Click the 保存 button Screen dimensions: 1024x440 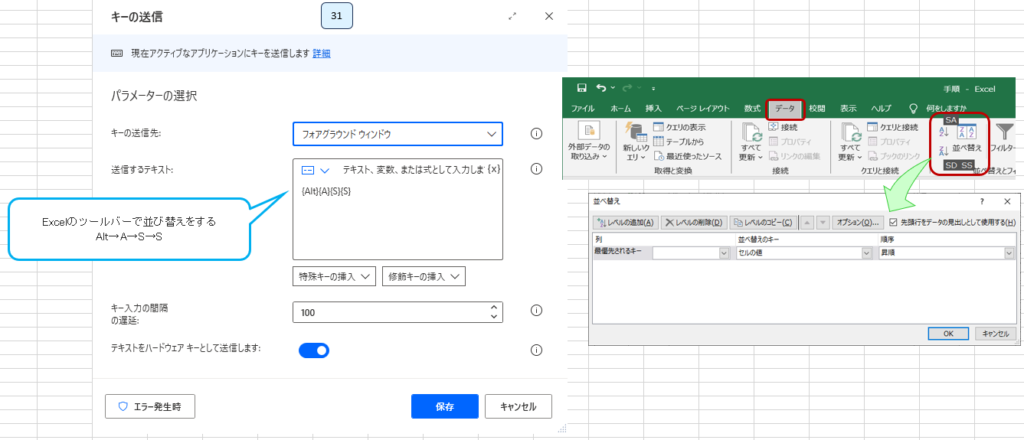coord(444,407)
